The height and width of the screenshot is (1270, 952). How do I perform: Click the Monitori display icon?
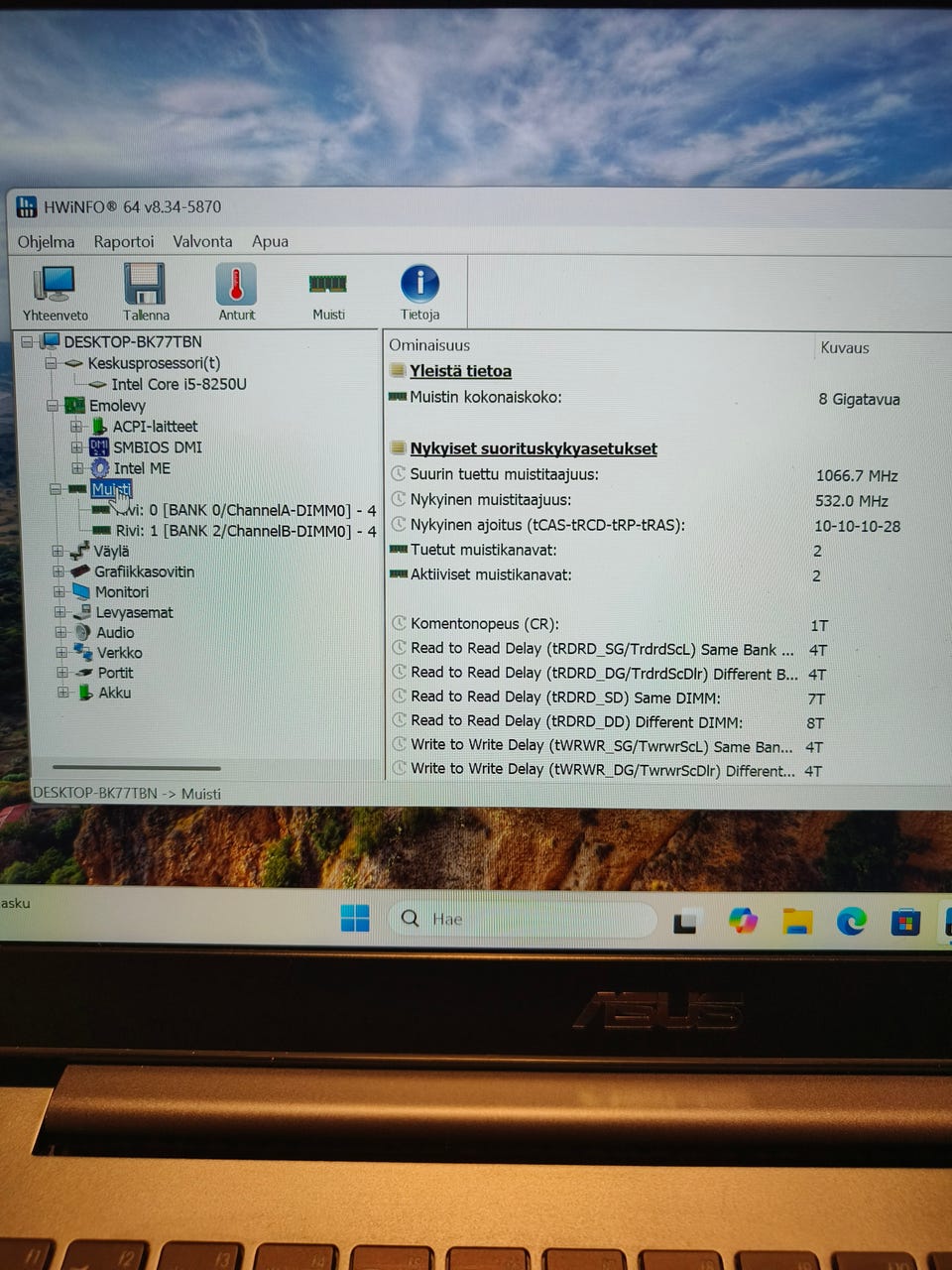pos(81,591)
